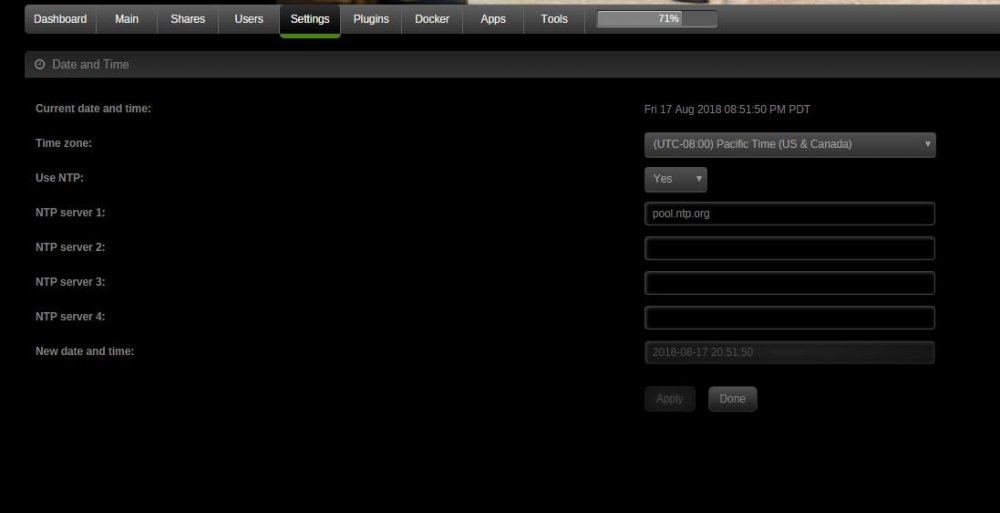Click the 'NTP server 3:' label
Screen dimensions: 1000x513
tap(70, 281)
